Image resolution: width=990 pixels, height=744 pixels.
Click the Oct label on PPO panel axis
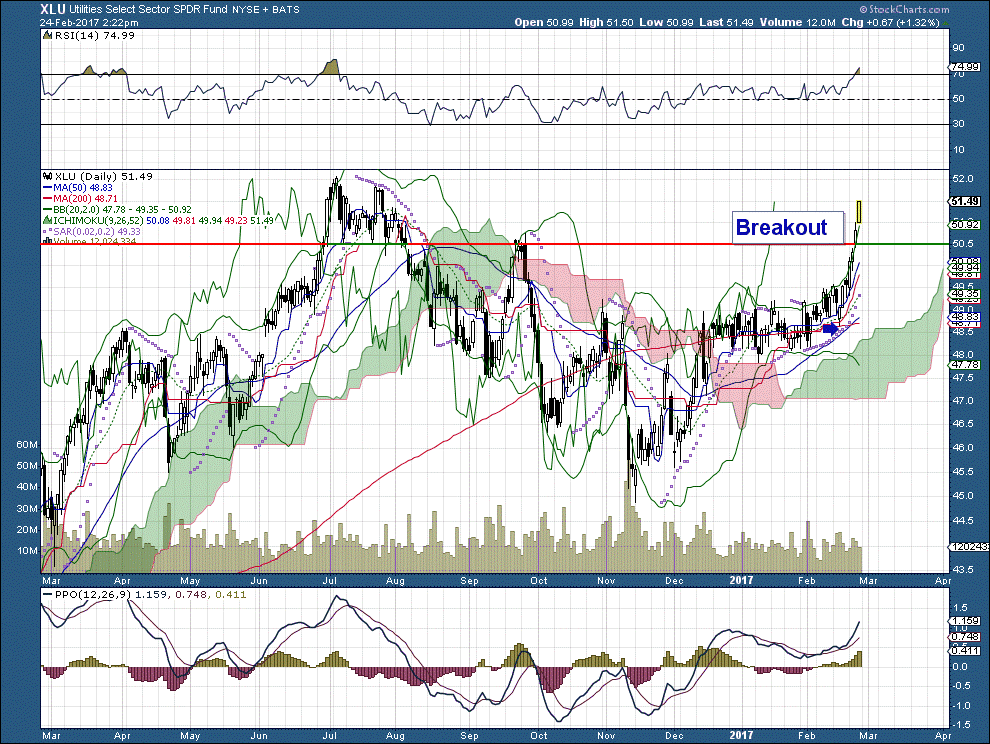point(539,736)
